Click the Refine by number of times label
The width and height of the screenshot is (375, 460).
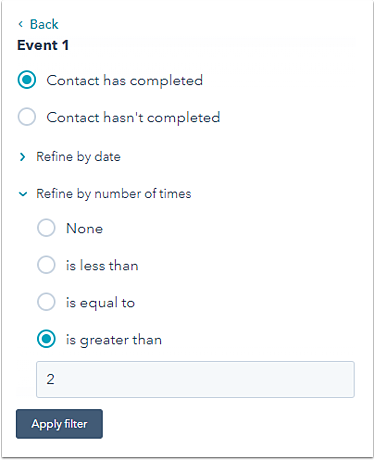[x=114, y=194]
